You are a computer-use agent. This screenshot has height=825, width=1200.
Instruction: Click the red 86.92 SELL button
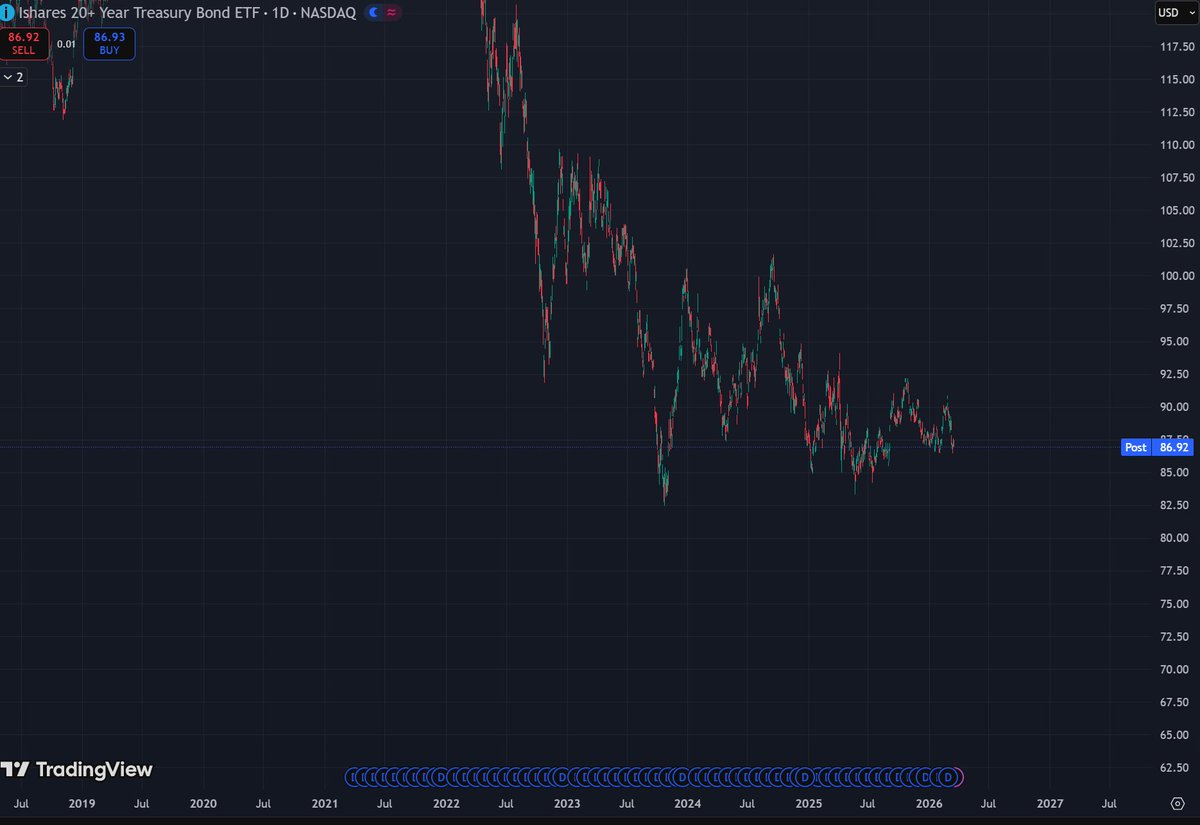click(24, 43)
